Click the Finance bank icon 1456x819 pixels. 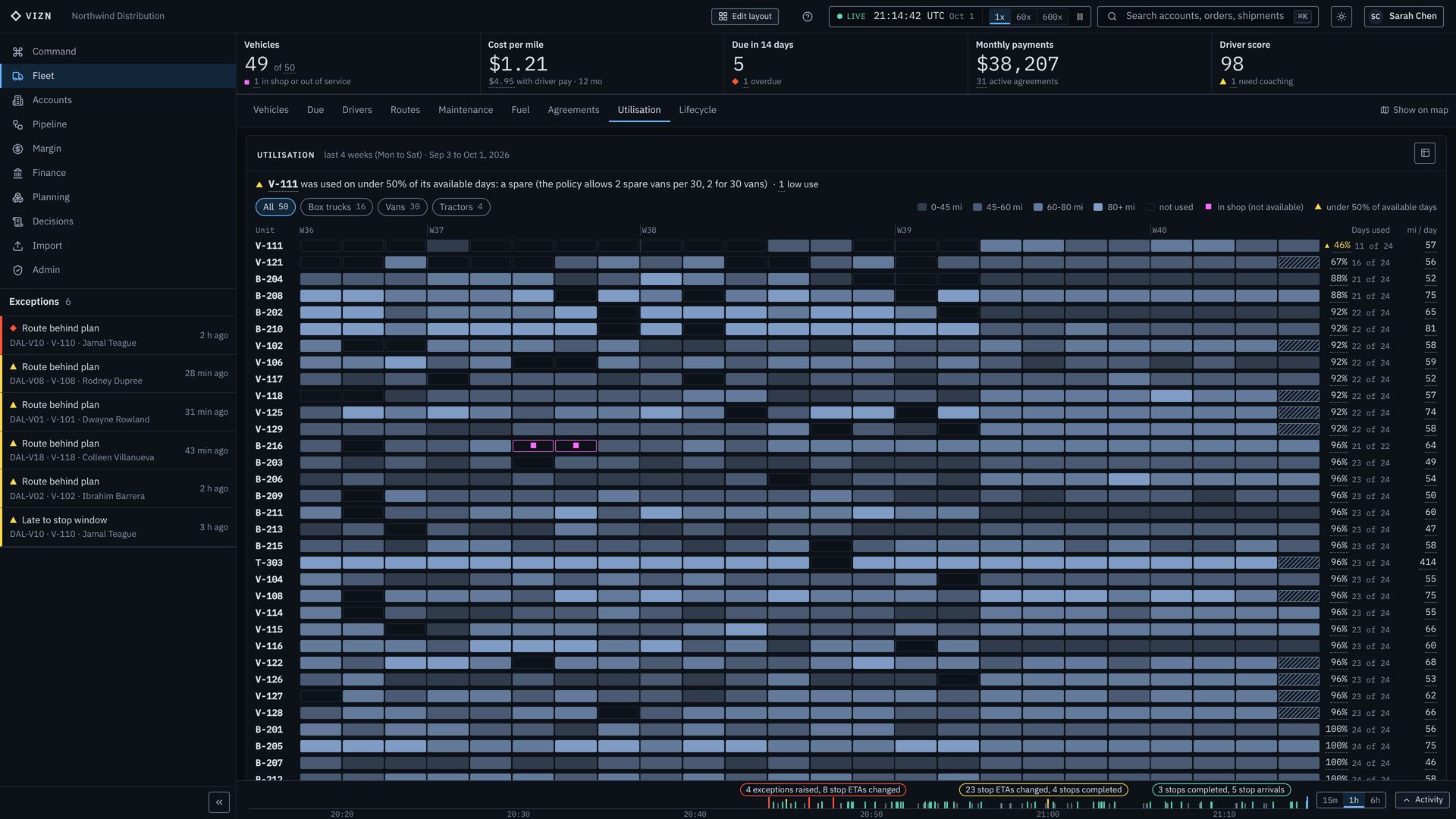[17, 173]
